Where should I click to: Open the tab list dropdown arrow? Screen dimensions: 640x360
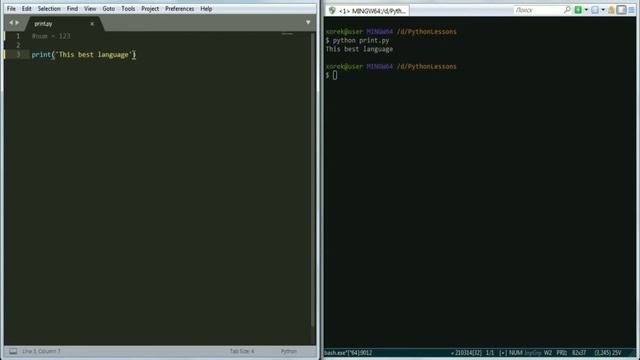point(308,22)
